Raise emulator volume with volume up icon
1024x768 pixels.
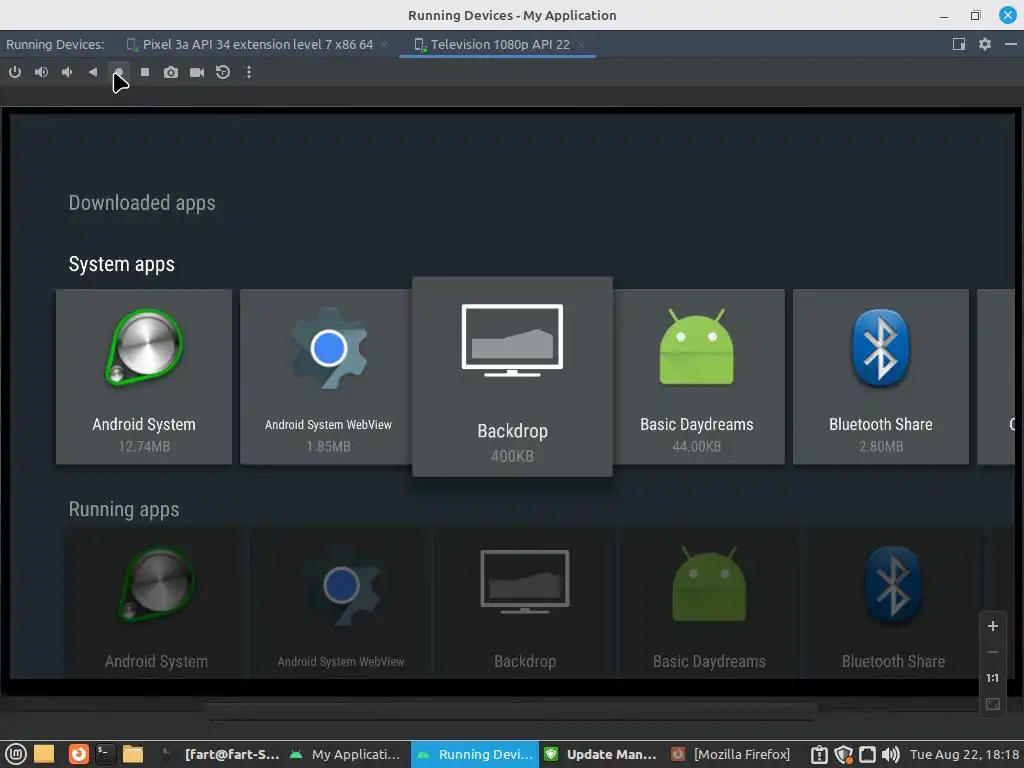[41, 72]
